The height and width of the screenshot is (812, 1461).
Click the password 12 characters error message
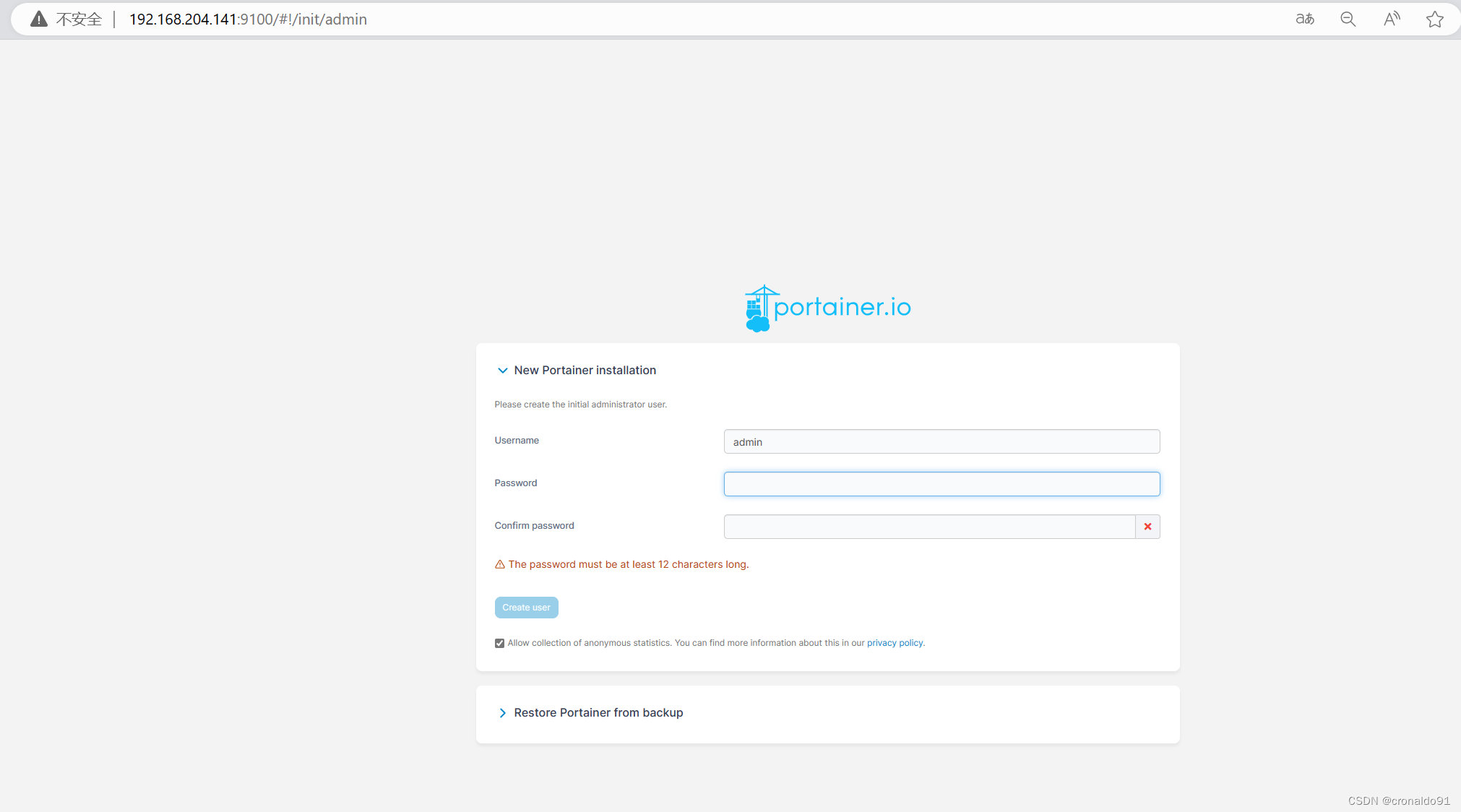tap(628, 564)
